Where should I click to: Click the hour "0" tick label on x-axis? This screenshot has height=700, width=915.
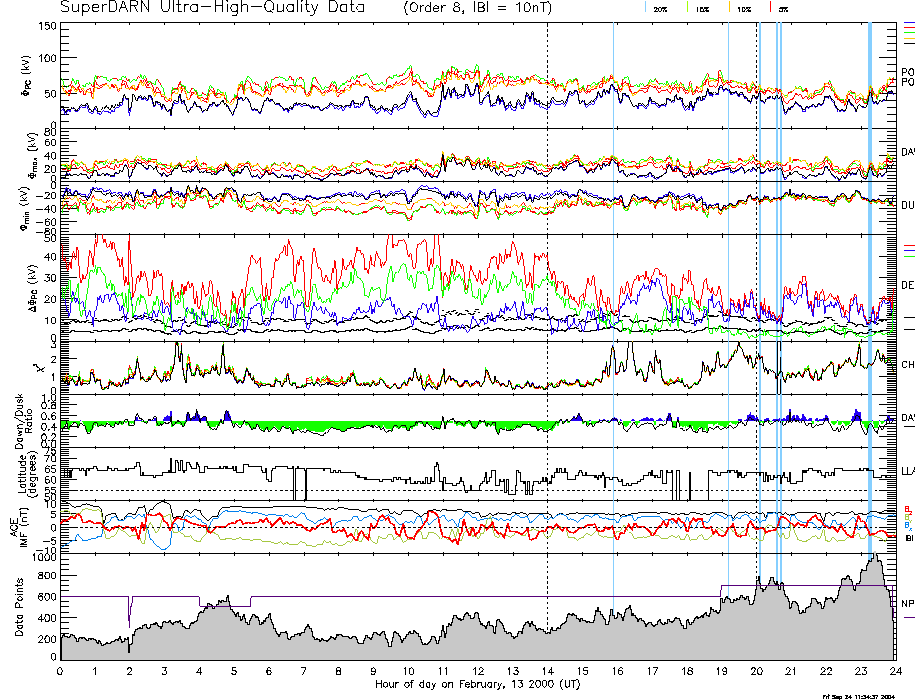[x=60, y=671]
